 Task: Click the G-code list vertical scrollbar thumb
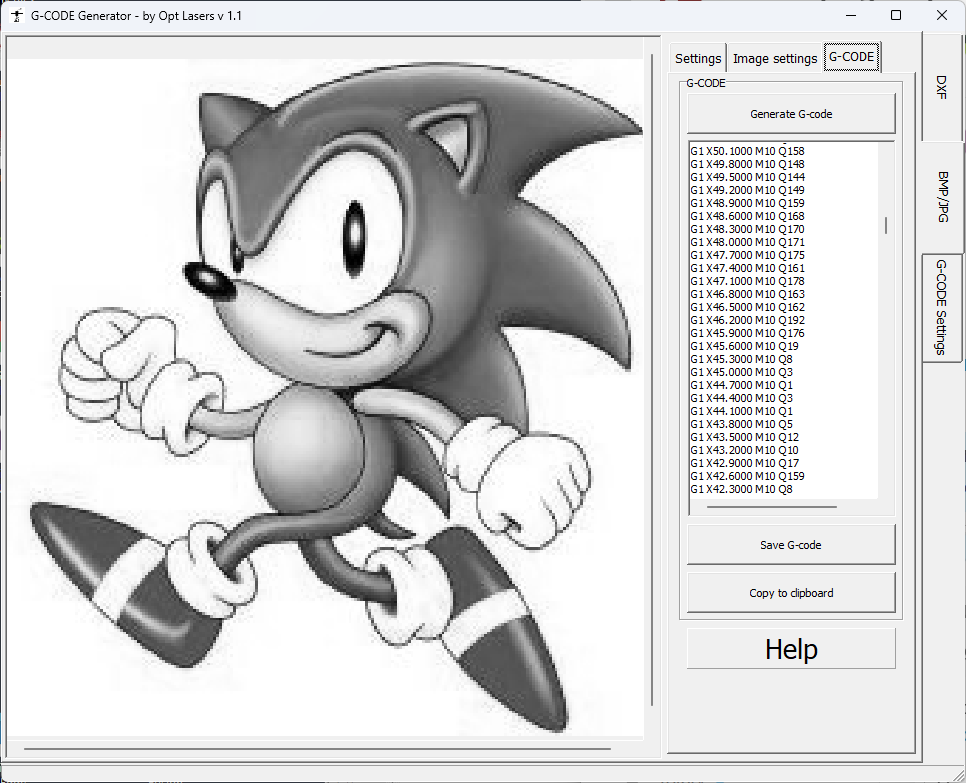coord(886,225)
